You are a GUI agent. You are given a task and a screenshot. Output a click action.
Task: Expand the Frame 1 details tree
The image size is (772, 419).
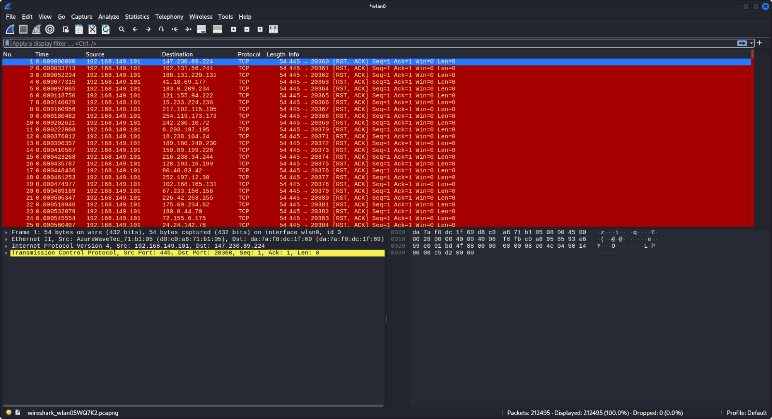[5, 231]
